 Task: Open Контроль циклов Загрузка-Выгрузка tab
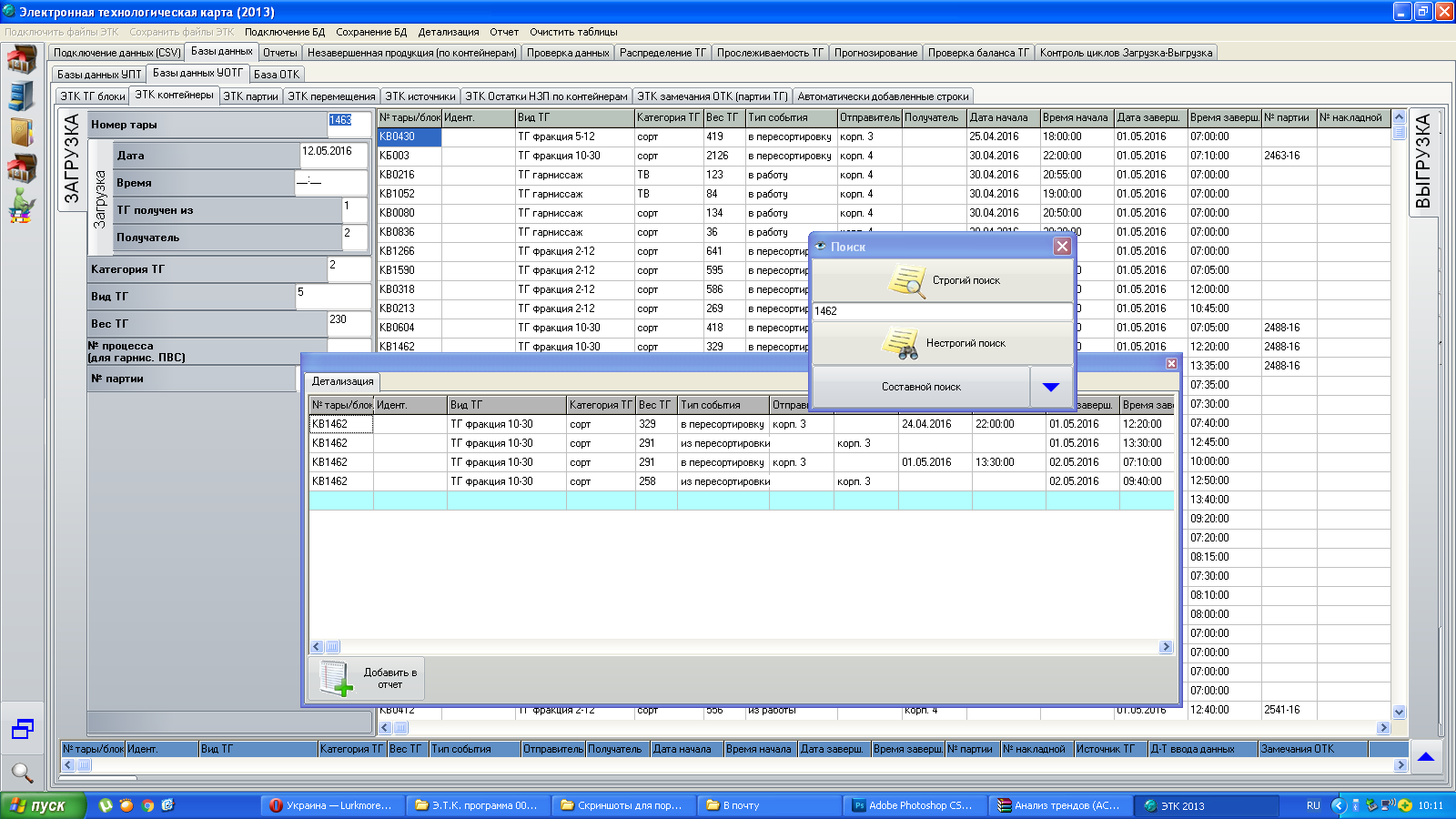tap(1126, 53)
